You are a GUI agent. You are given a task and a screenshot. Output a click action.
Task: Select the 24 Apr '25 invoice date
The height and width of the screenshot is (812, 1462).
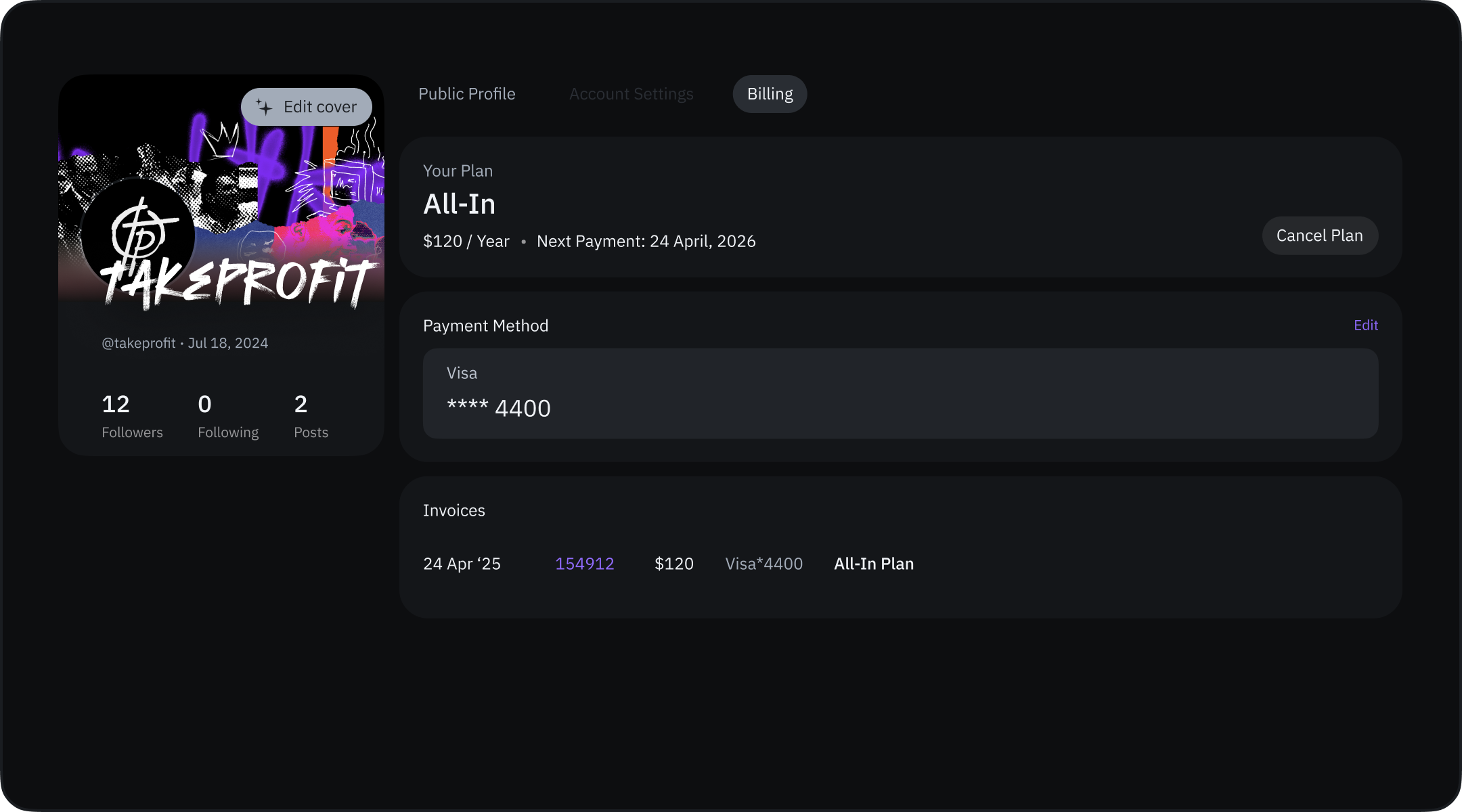click(462, 564)
